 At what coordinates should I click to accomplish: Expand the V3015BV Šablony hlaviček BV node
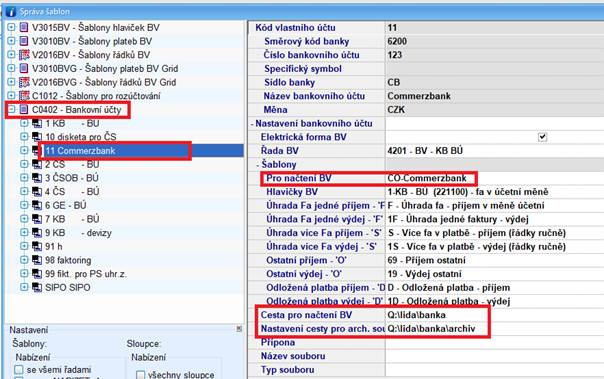tap(11, 27)
